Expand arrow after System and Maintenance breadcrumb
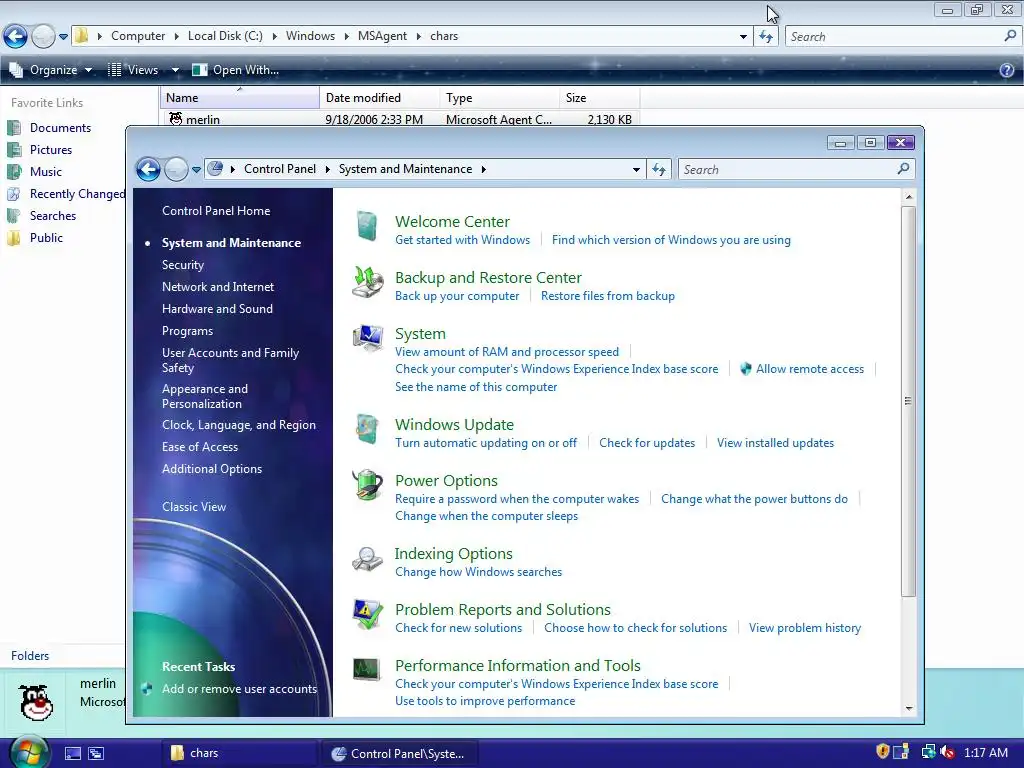Viewport: 1024px width, 768px height. (x=483, y=169)
